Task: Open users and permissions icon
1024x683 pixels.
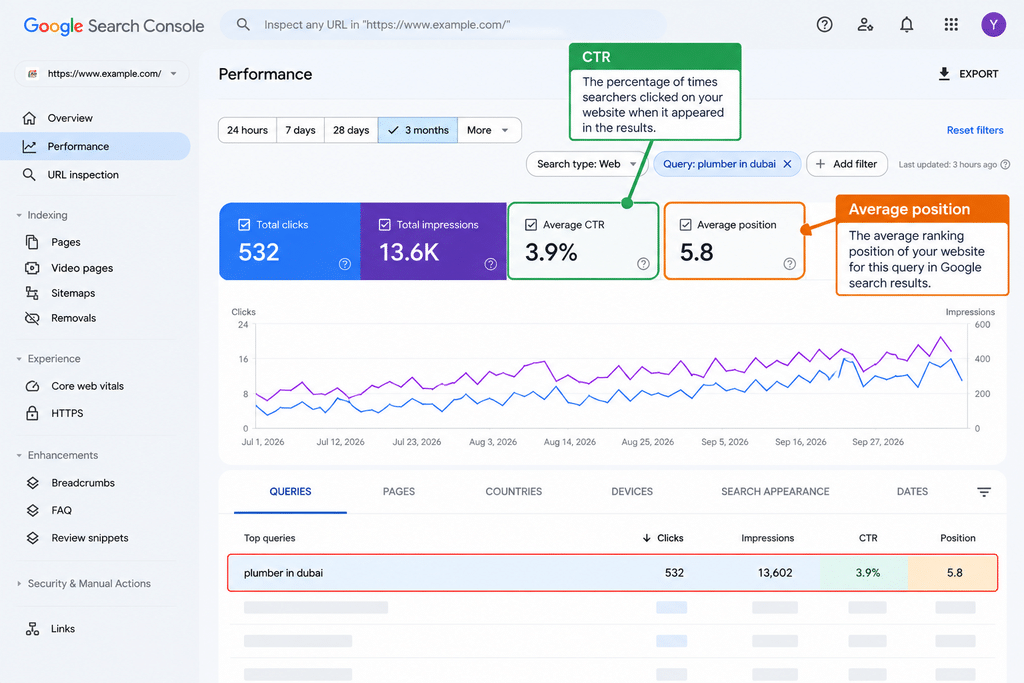Action: pos(865,25)
